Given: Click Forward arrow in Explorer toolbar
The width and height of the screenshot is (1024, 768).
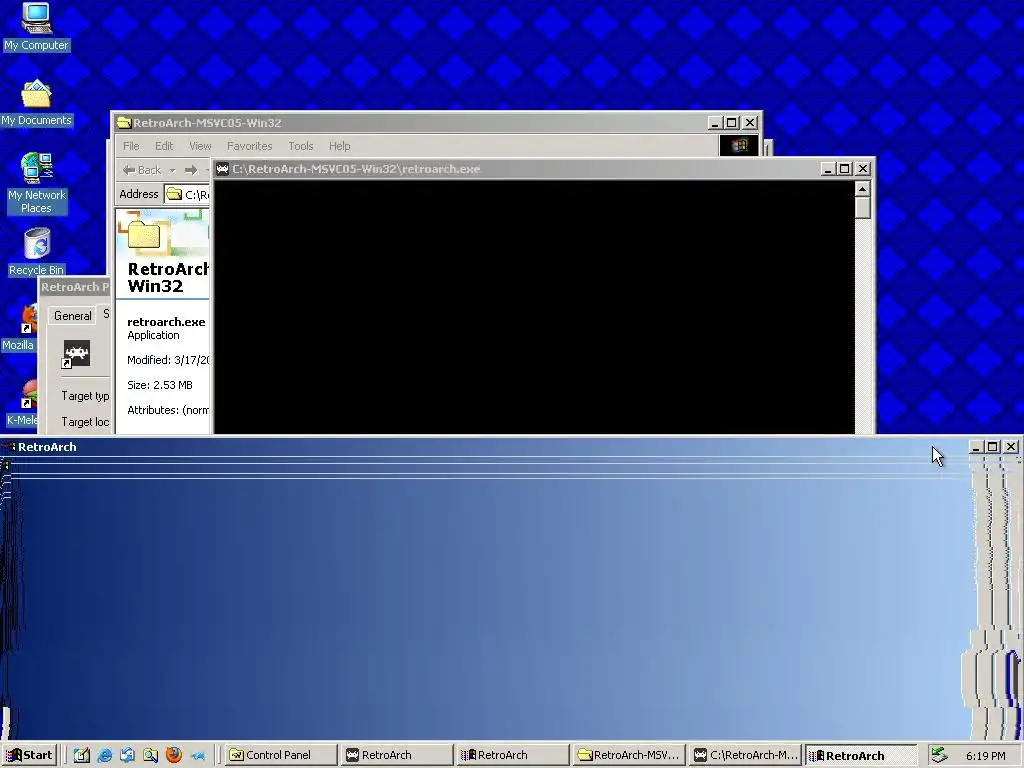Looking at the screenshot, I should click(x=191, y=170).
